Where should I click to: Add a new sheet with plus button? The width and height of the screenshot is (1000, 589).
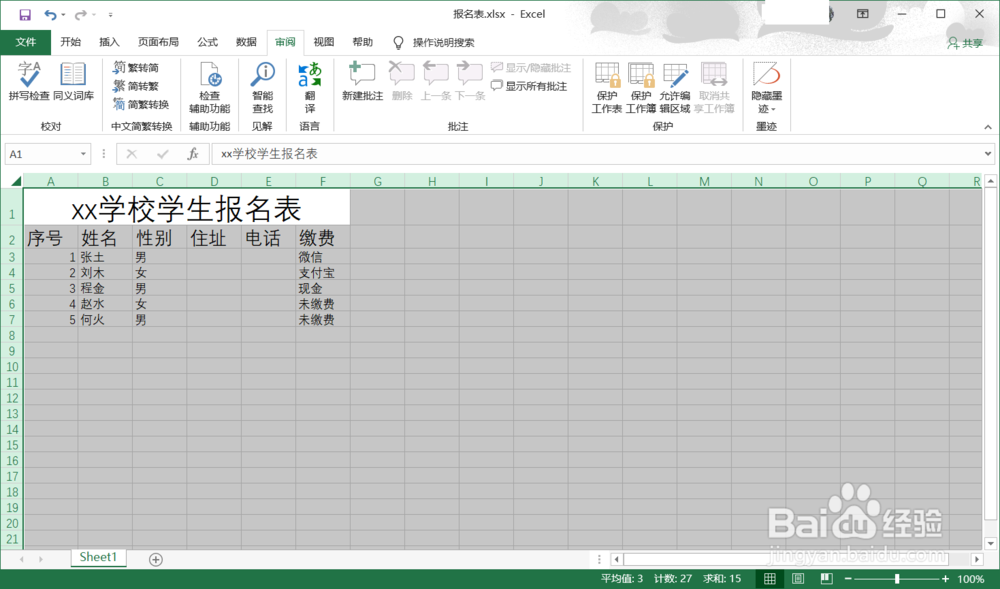click(x=156, y=559)
